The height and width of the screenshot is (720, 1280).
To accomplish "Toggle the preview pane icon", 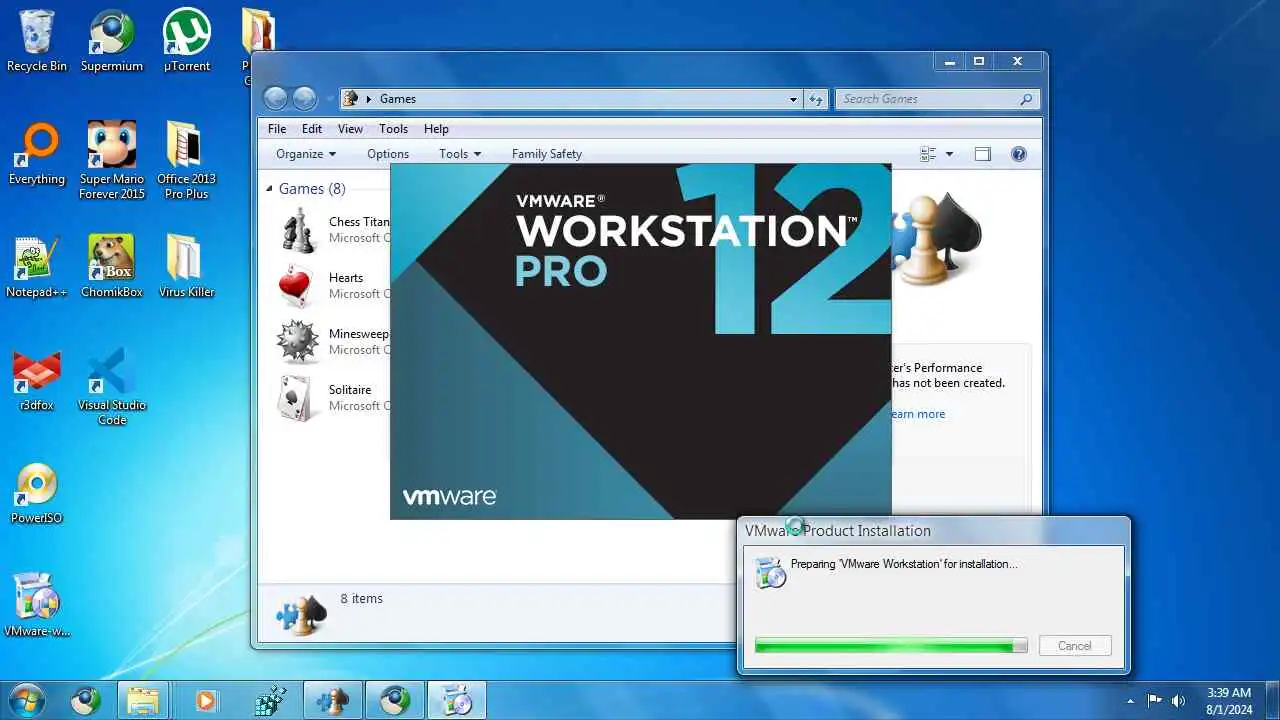I will (983, 154).
